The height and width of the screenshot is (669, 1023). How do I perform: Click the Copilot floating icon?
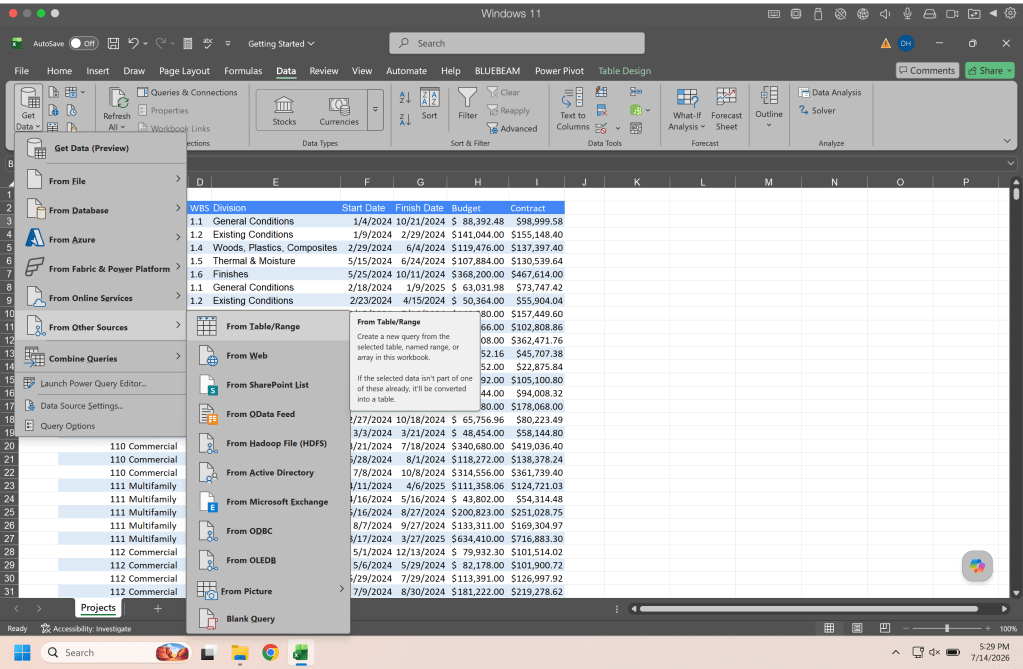point(977,566)
